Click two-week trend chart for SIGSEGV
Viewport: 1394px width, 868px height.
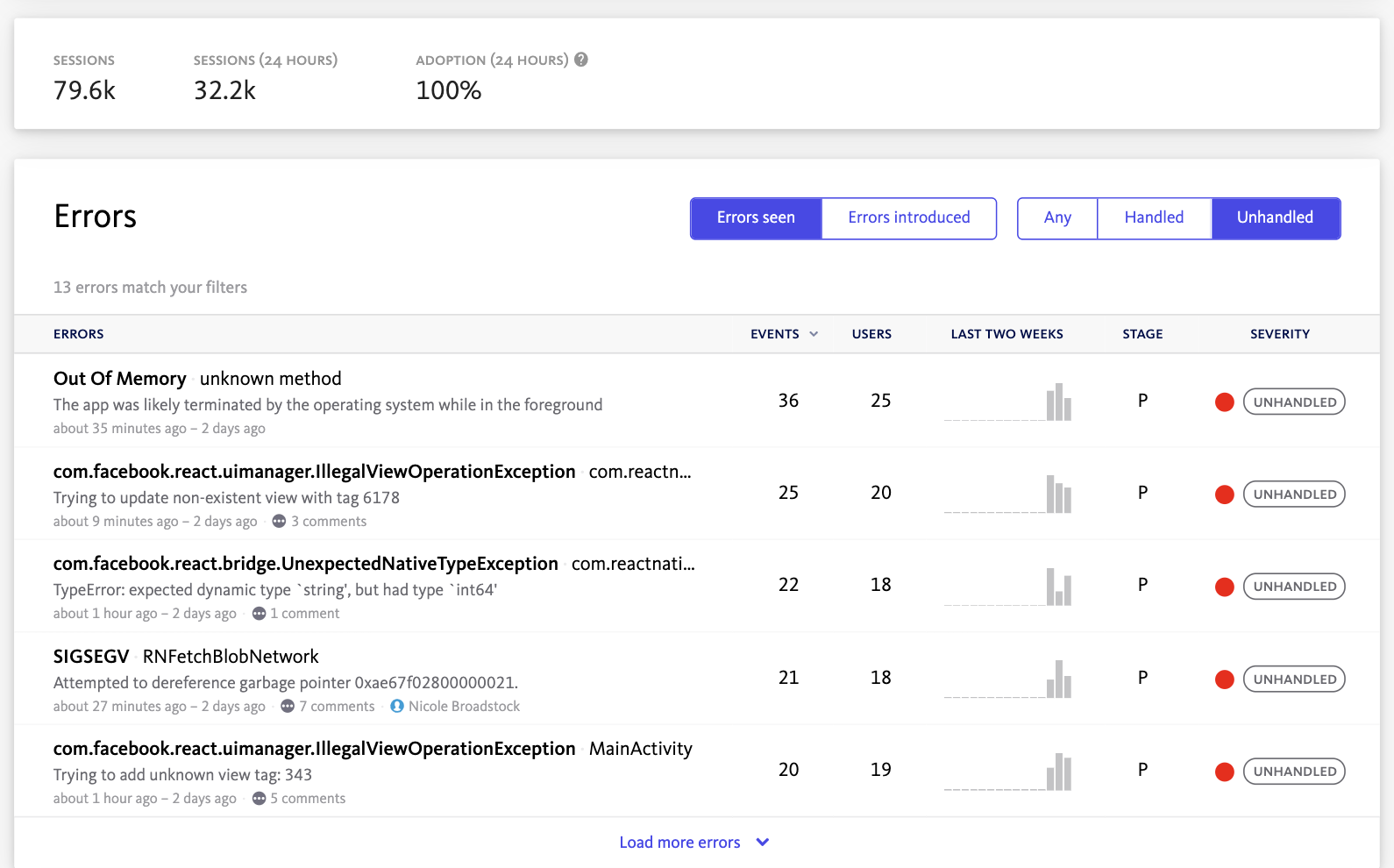[x=1007, y=679]
